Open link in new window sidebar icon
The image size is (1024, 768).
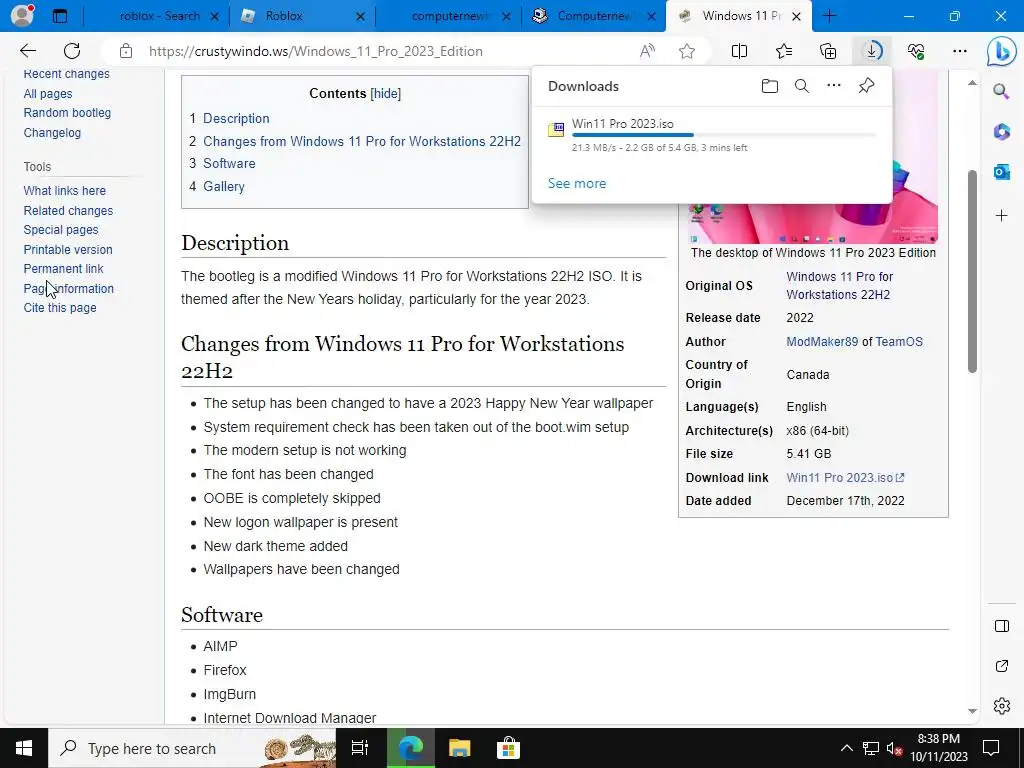(1001, 666)
